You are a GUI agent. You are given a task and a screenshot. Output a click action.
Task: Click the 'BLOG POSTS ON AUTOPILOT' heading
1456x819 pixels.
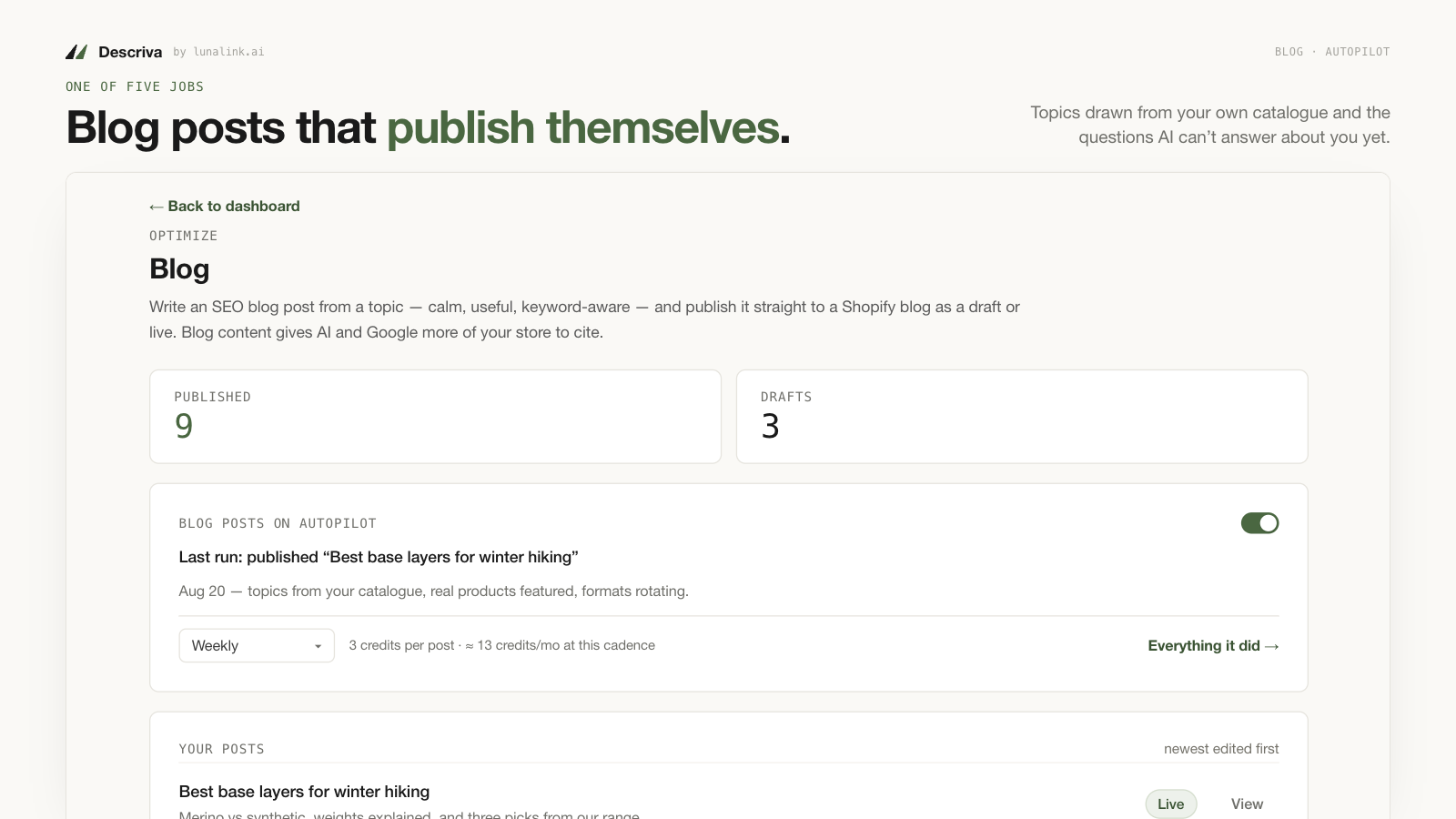(x=278, y=523)
